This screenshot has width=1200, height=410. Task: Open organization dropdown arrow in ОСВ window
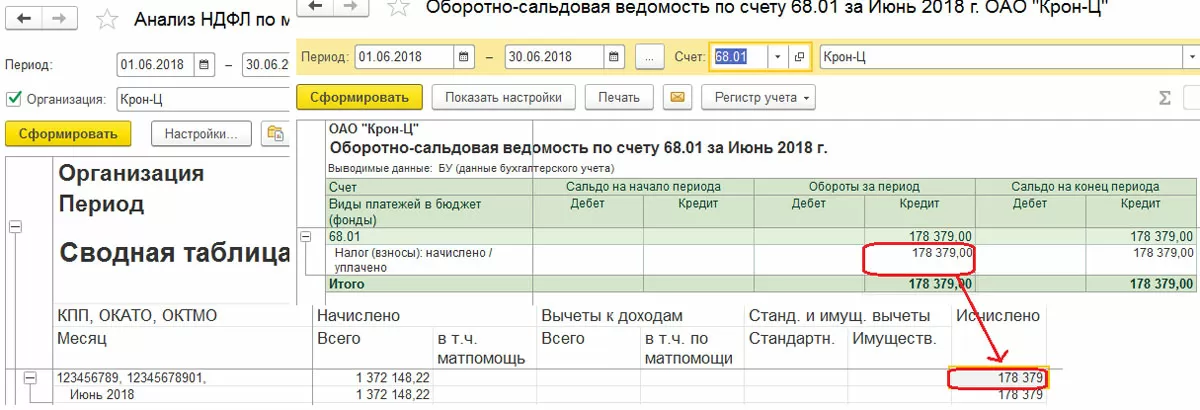point(1191,57)
